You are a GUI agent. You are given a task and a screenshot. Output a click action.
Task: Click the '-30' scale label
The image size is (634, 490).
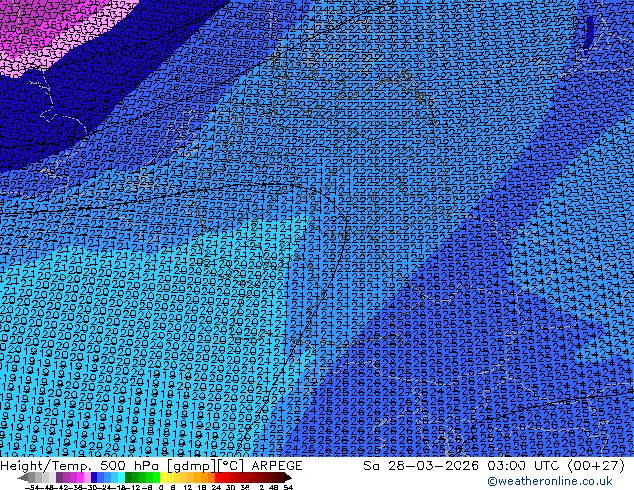click(89, 487)
